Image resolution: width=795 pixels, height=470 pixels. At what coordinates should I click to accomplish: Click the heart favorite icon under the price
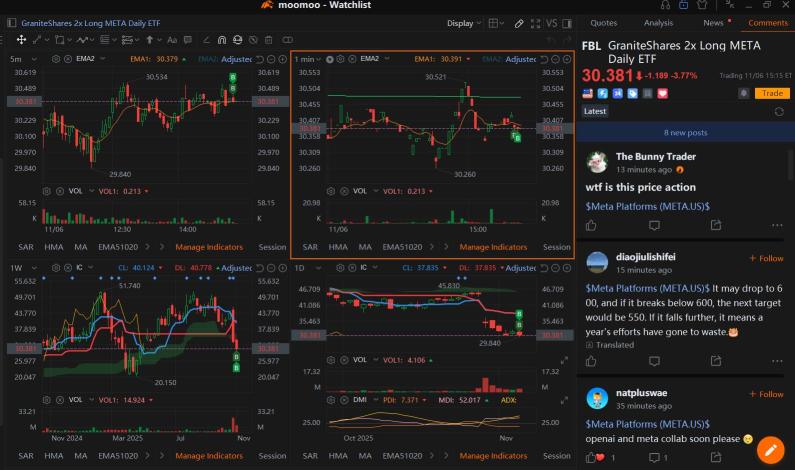[663, 93]
